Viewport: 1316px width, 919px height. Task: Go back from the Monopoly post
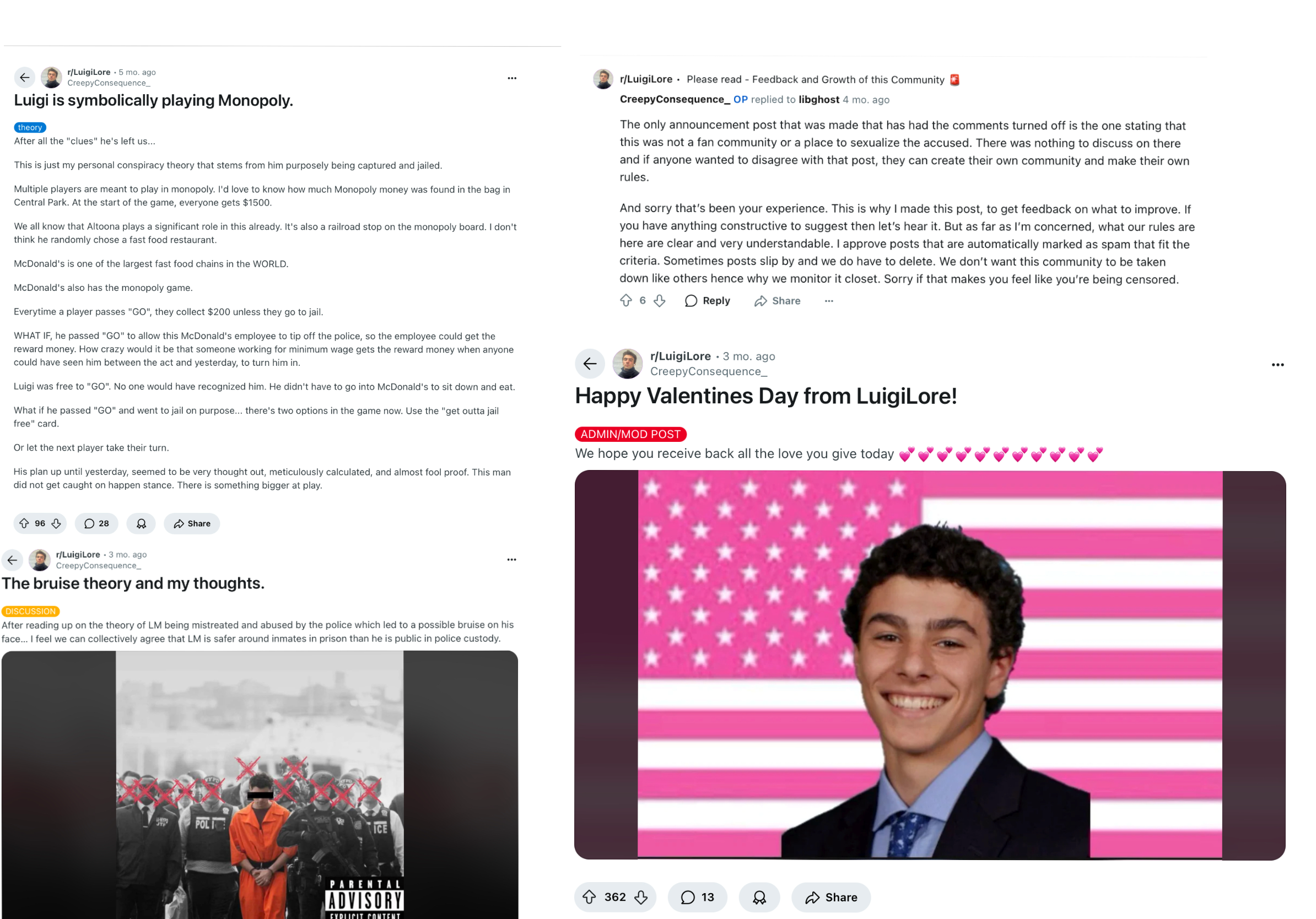(x=25, y=77)
